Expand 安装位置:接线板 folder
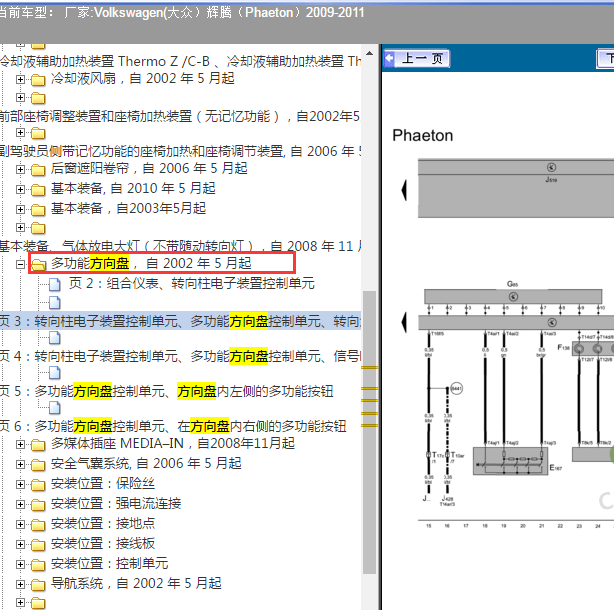Image resolution: width=614 pixels, height=610 pixels. click(20, 544)
